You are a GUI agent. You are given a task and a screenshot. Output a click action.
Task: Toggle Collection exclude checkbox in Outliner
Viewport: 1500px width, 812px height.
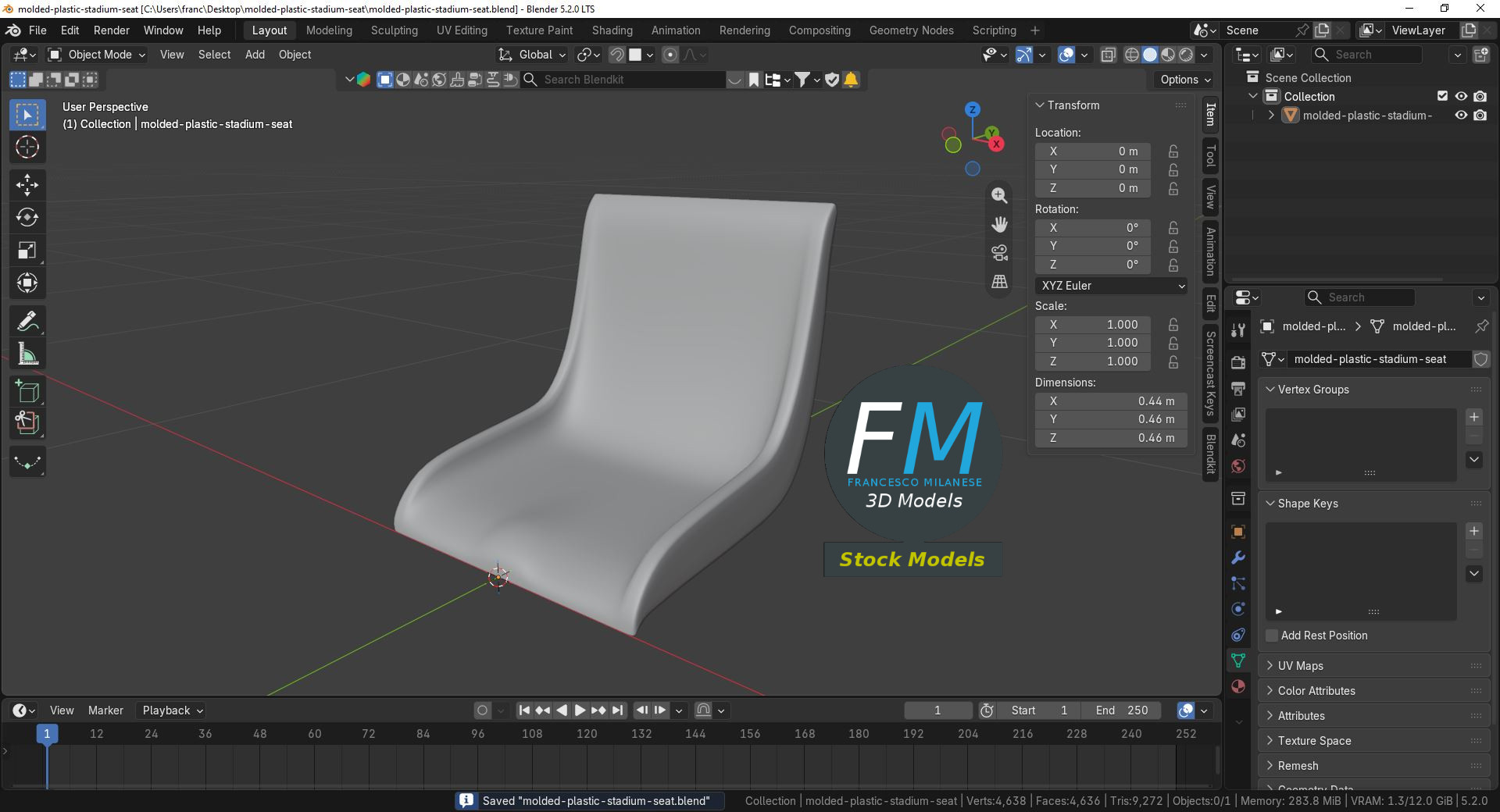pyautogui.click(x=1442, y=96)
